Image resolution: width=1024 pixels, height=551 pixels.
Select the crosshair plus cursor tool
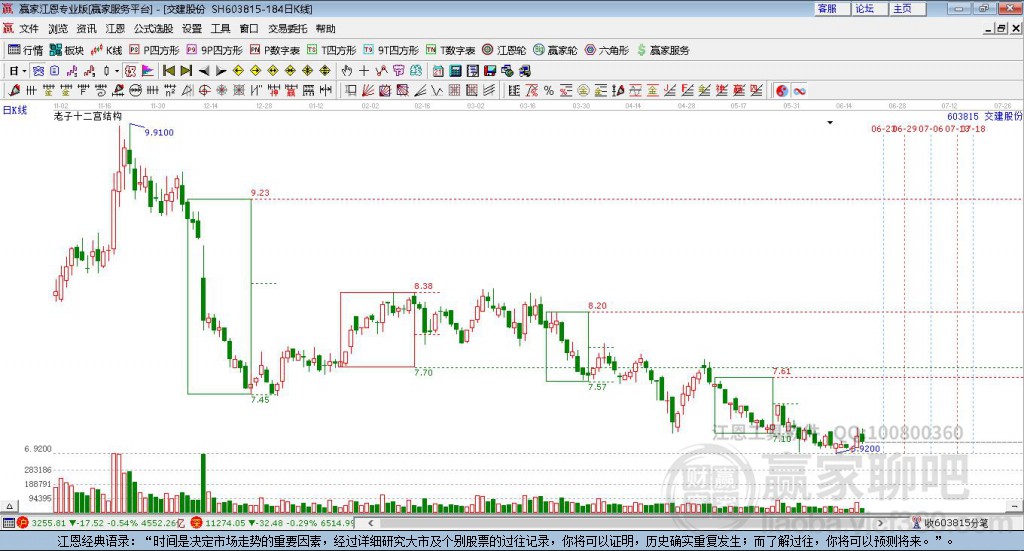coord(364,71)
